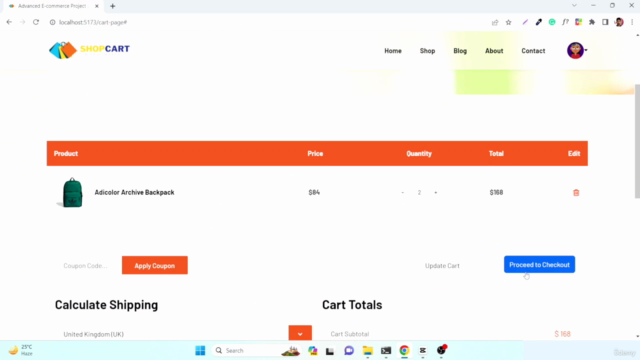Click Proceed to Checkout button
The width and height of the screenshot is (640, 360).
pos(539,264)
